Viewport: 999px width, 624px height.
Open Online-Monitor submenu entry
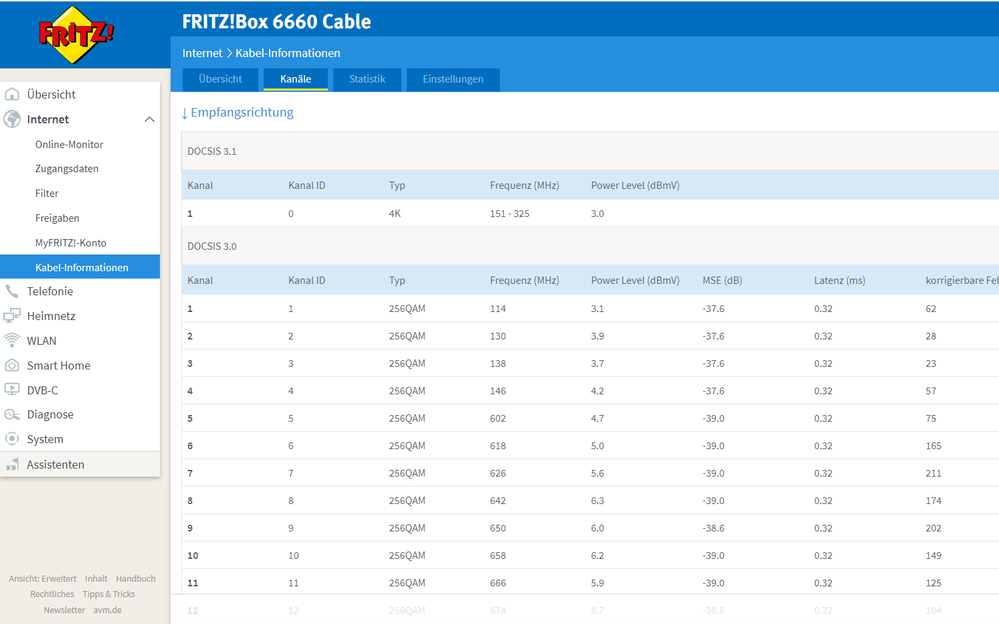click(x=69, y=145)
